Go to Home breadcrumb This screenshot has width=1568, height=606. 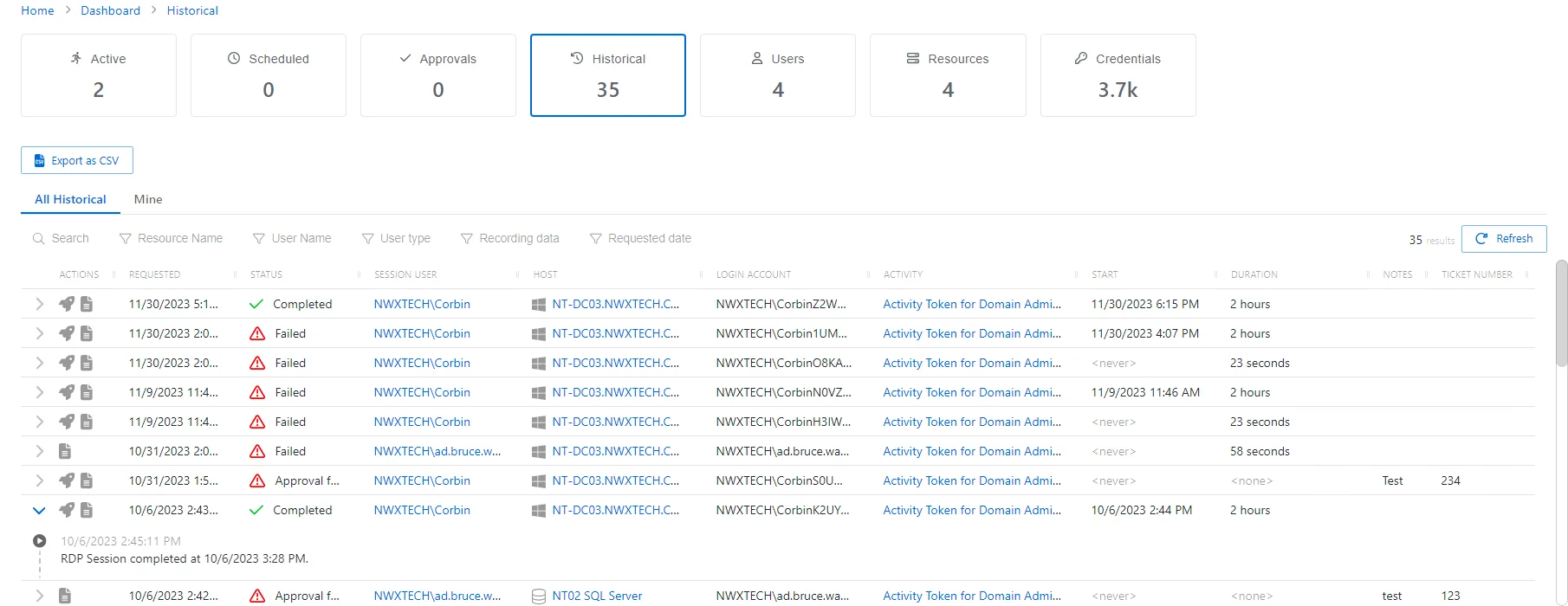[37, 10]
